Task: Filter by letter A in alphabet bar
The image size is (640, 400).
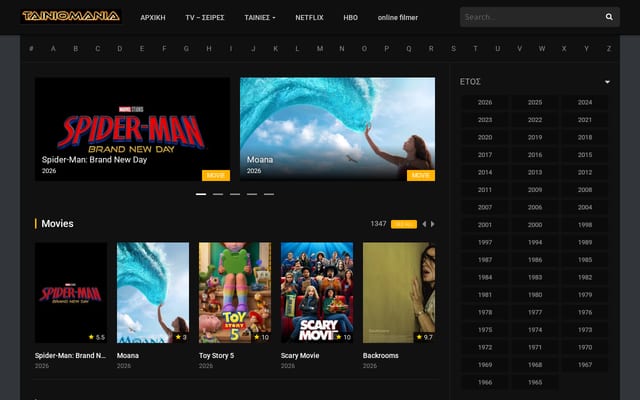Action: pos(53,49)
